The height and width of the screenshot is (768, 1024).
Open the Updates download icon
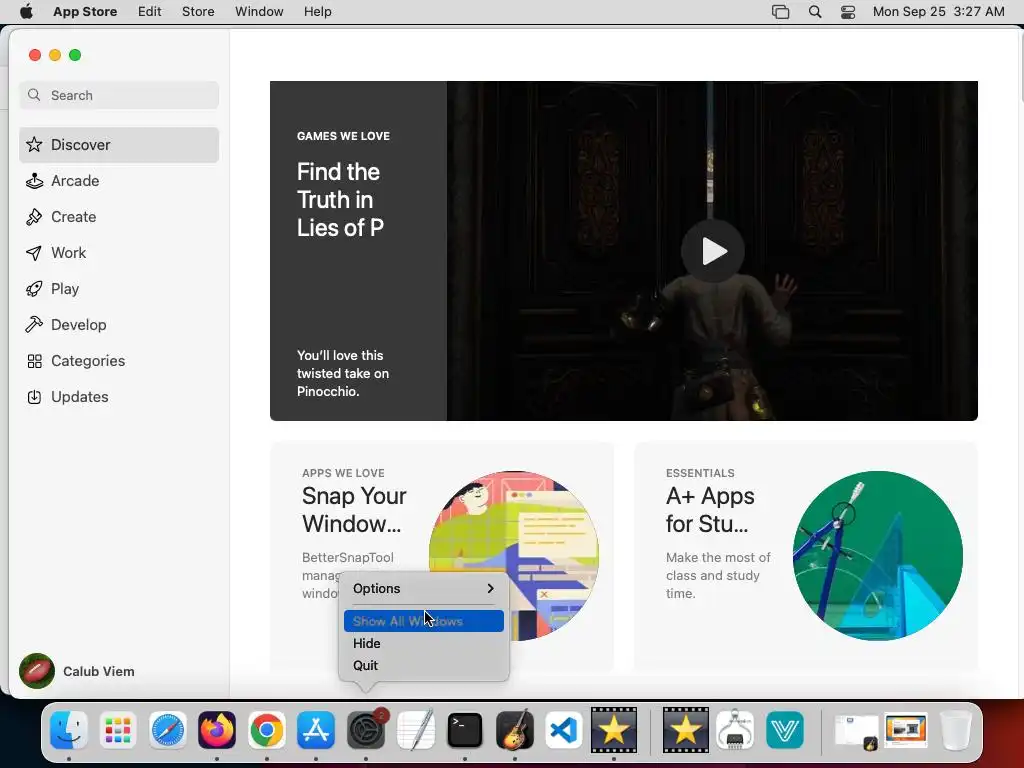[x=34, y=396]
